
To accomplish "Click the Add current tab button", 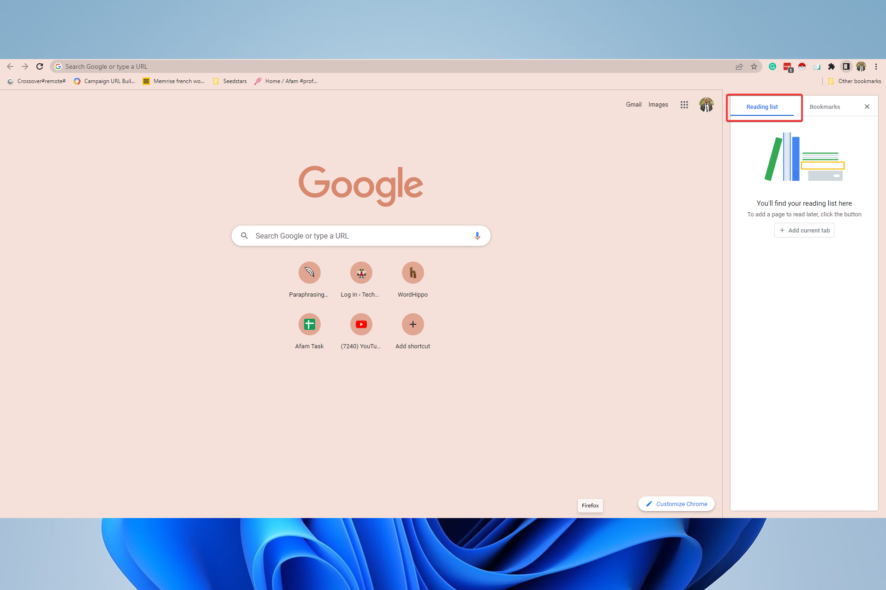I will tap(804, 231).
